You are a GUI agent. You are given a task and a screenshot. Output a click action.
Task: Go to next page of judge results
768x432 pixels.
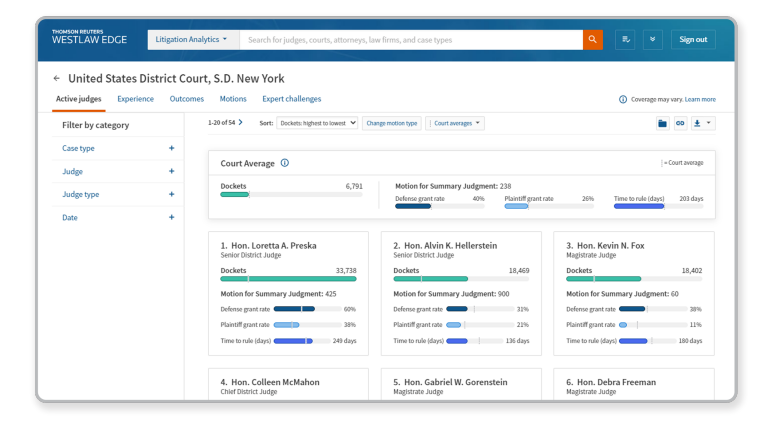240,122
